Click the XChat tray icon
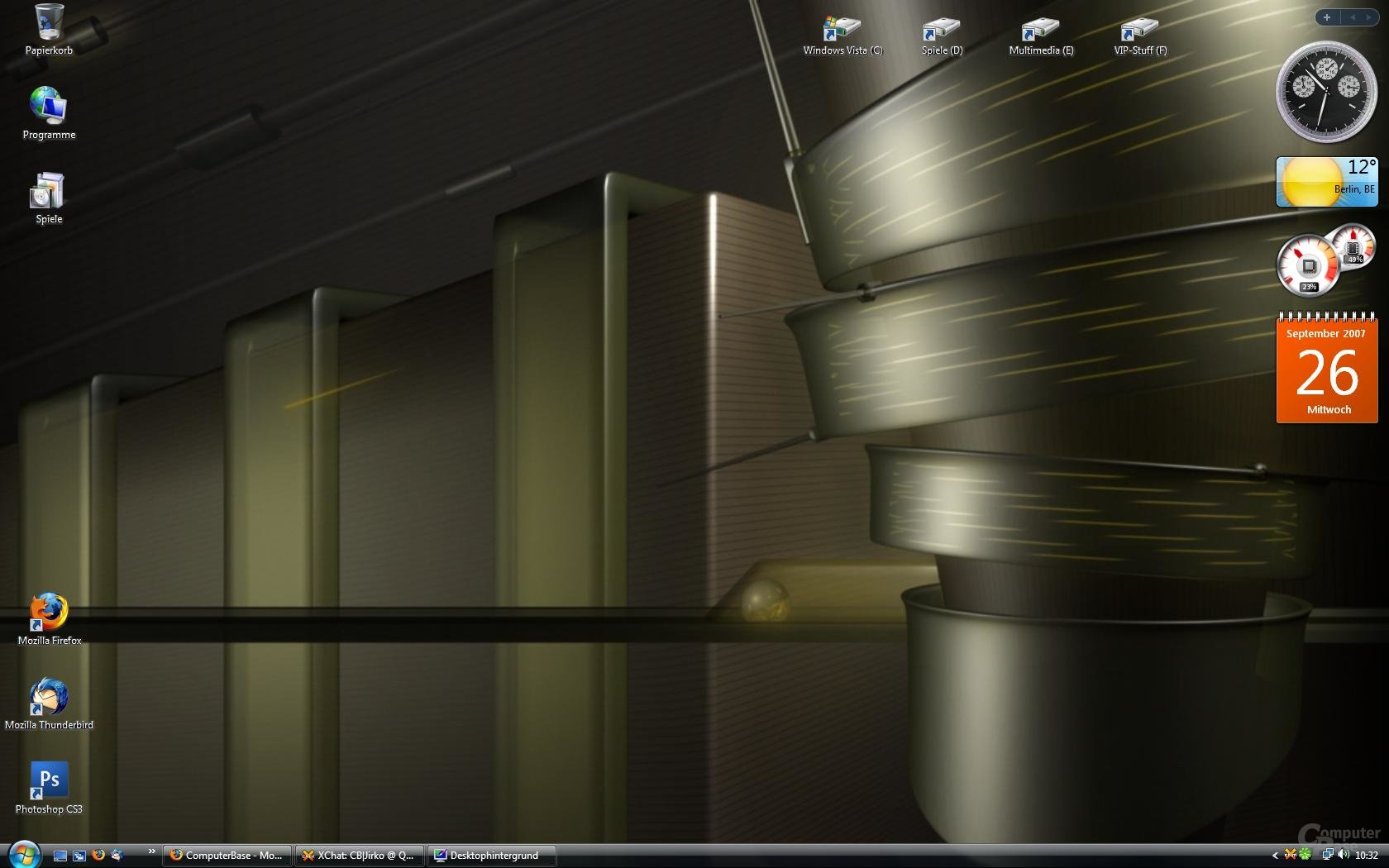This screenshot has height=868, width=1389. (x=1290, y=855)
